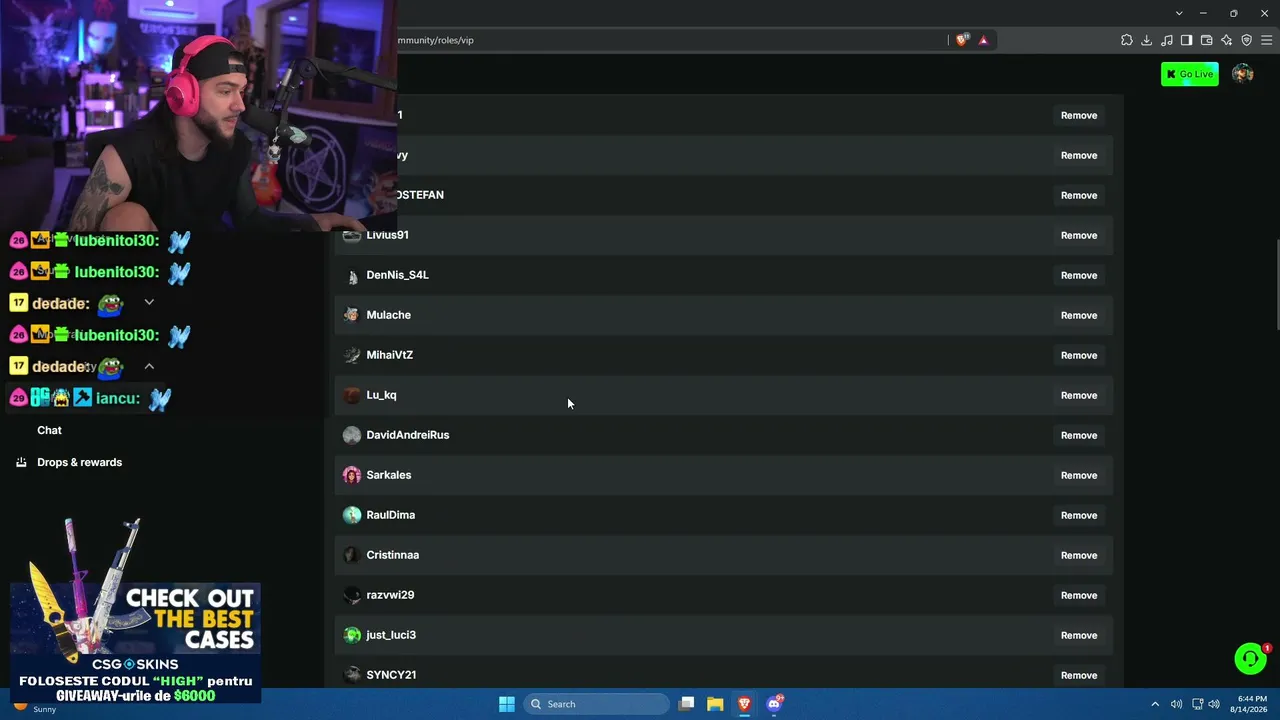Click the Windows taskbar Search box
Screen dimensions: 1280x720
click(x=596, y=704)
